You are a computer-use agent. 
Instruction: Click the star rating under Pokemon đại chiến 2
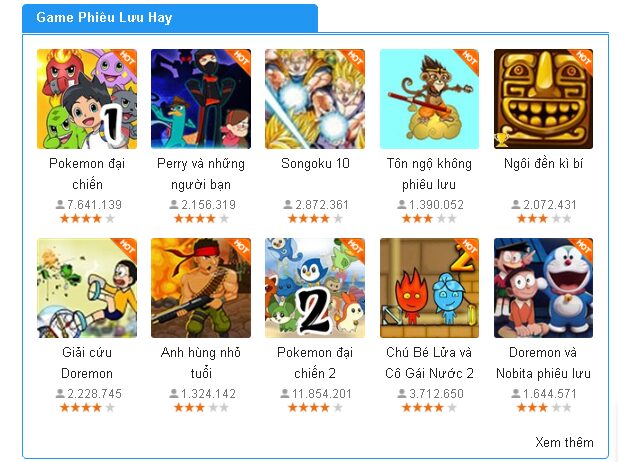coord(315,408)
